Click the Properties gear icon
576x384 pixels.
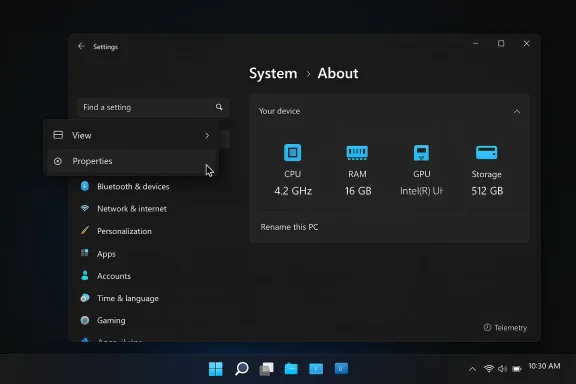[58, 161]
